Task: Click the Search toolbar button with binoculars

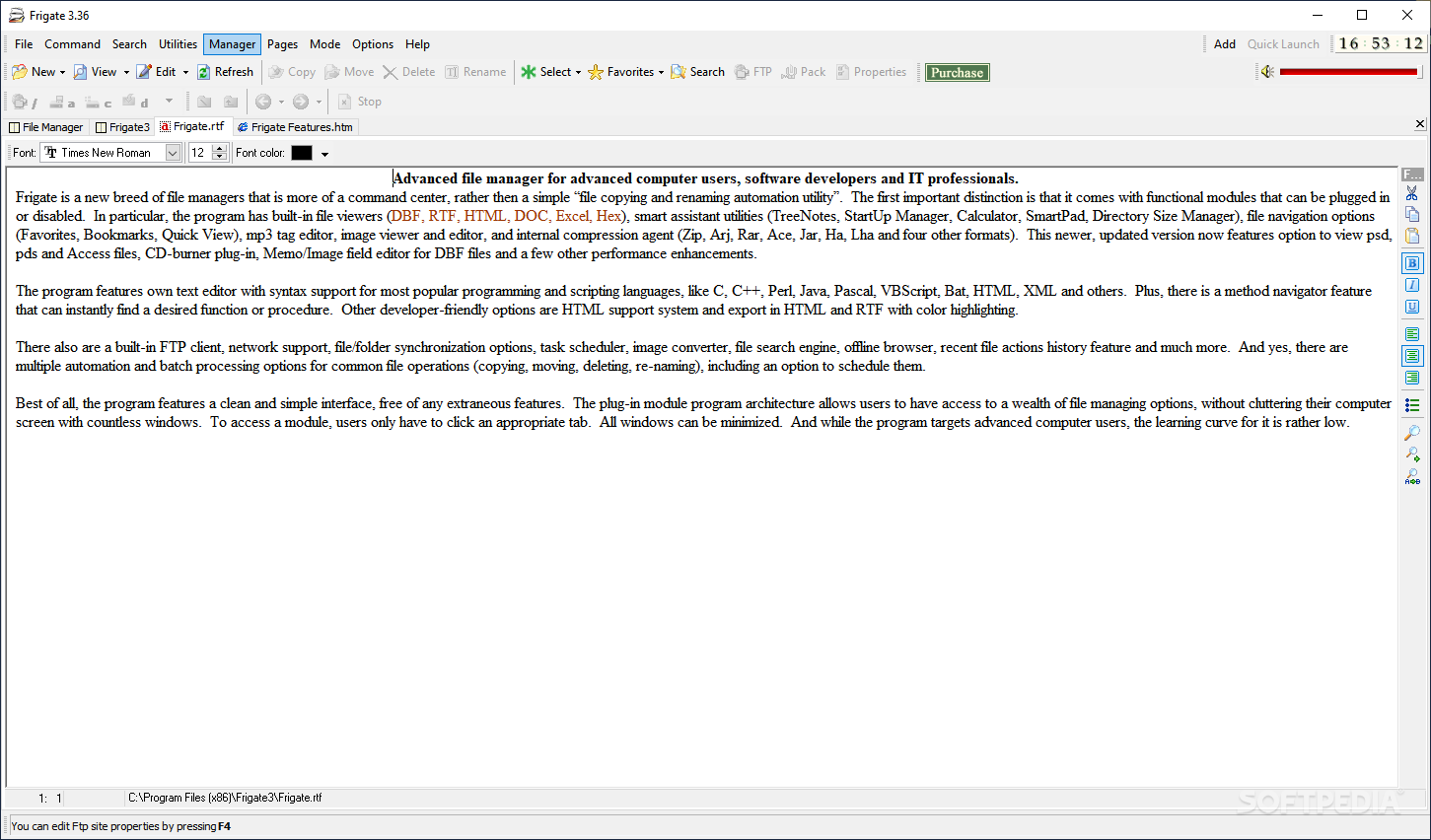Action: tap(697, 72)
